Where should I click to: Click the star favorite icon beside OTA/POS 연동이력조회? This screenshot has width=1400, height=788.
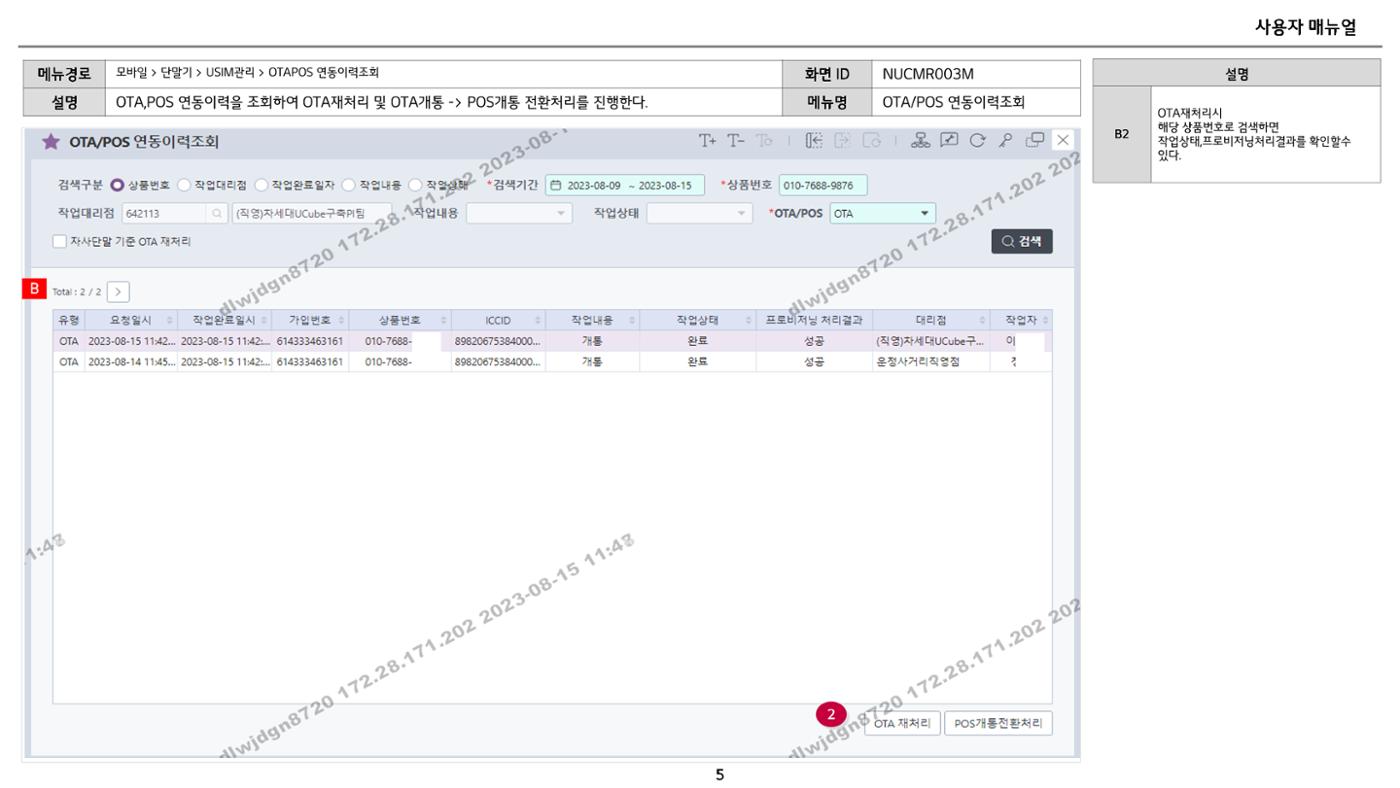point(49,141)
